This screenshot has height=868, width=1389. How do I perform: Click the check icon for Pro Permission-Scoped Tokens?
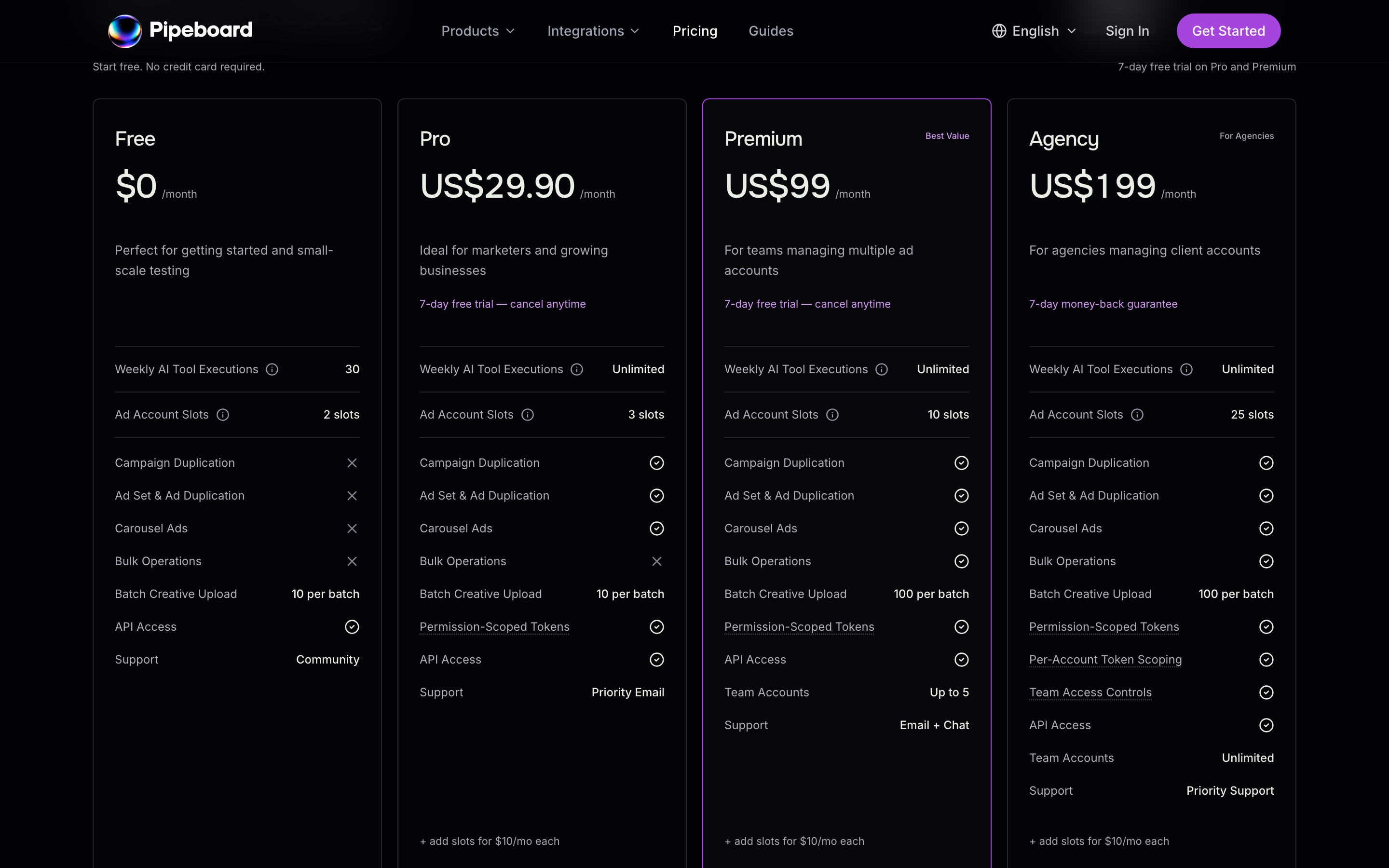[656, 627]
